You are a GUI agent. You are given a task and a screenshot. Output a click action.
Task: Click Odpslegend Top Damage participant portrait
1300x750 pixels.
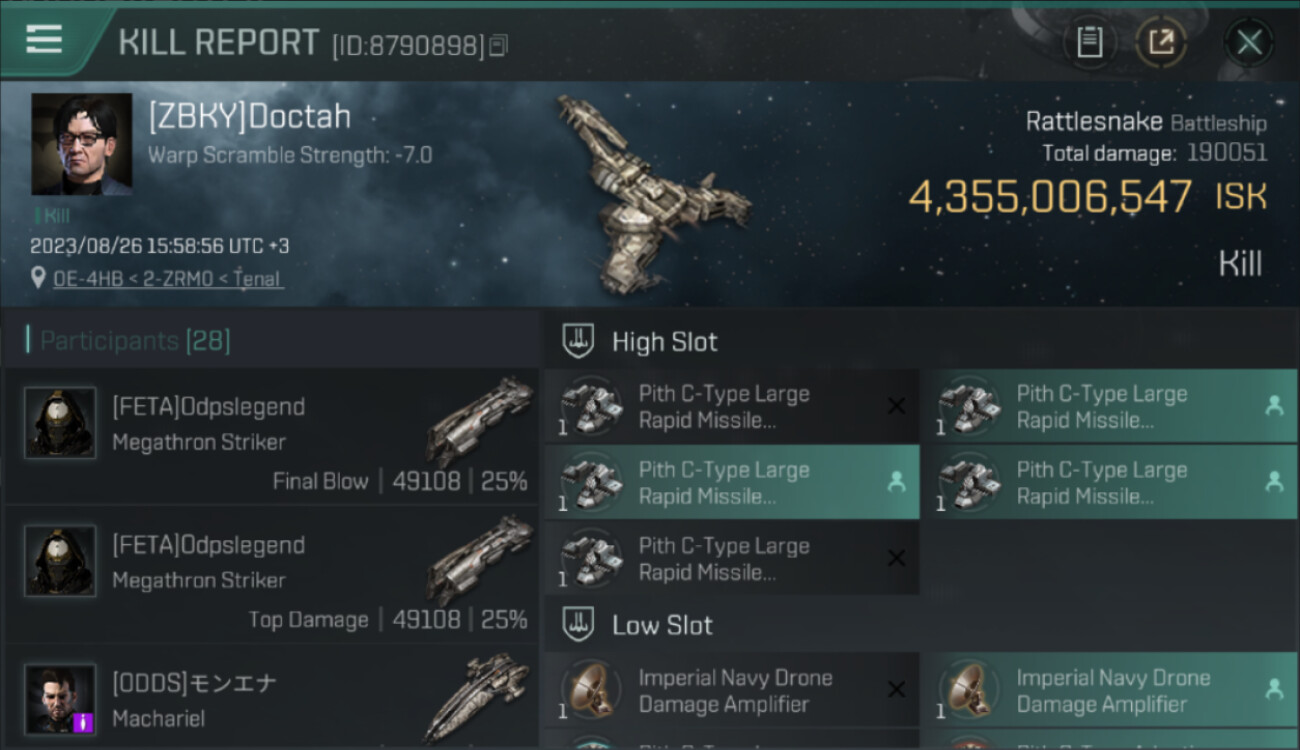point(60,561)
